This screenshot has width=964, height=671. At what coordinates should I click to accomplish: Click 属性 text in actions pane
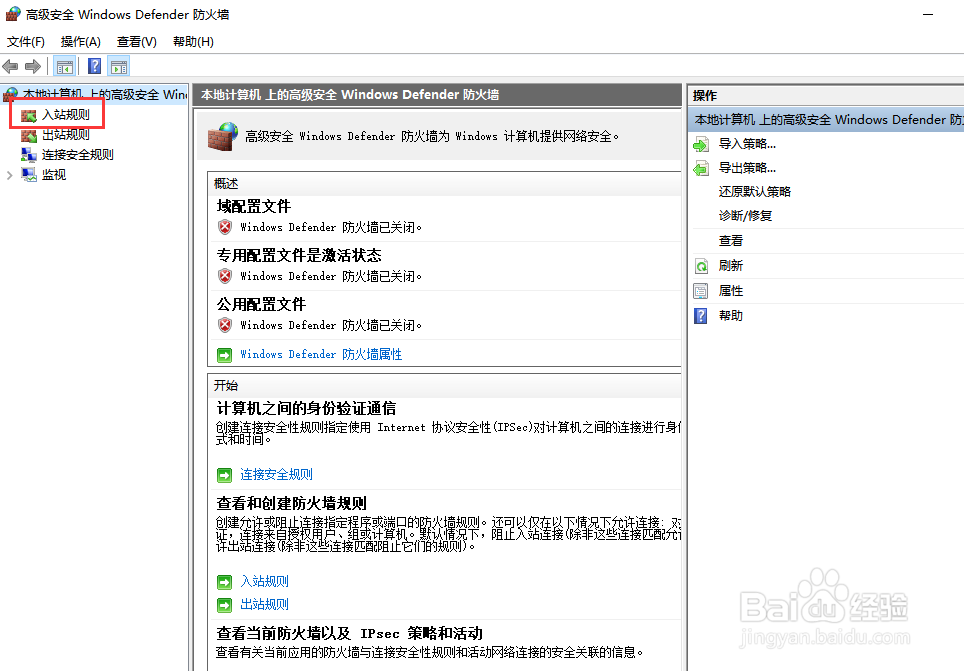pos(730,291)
